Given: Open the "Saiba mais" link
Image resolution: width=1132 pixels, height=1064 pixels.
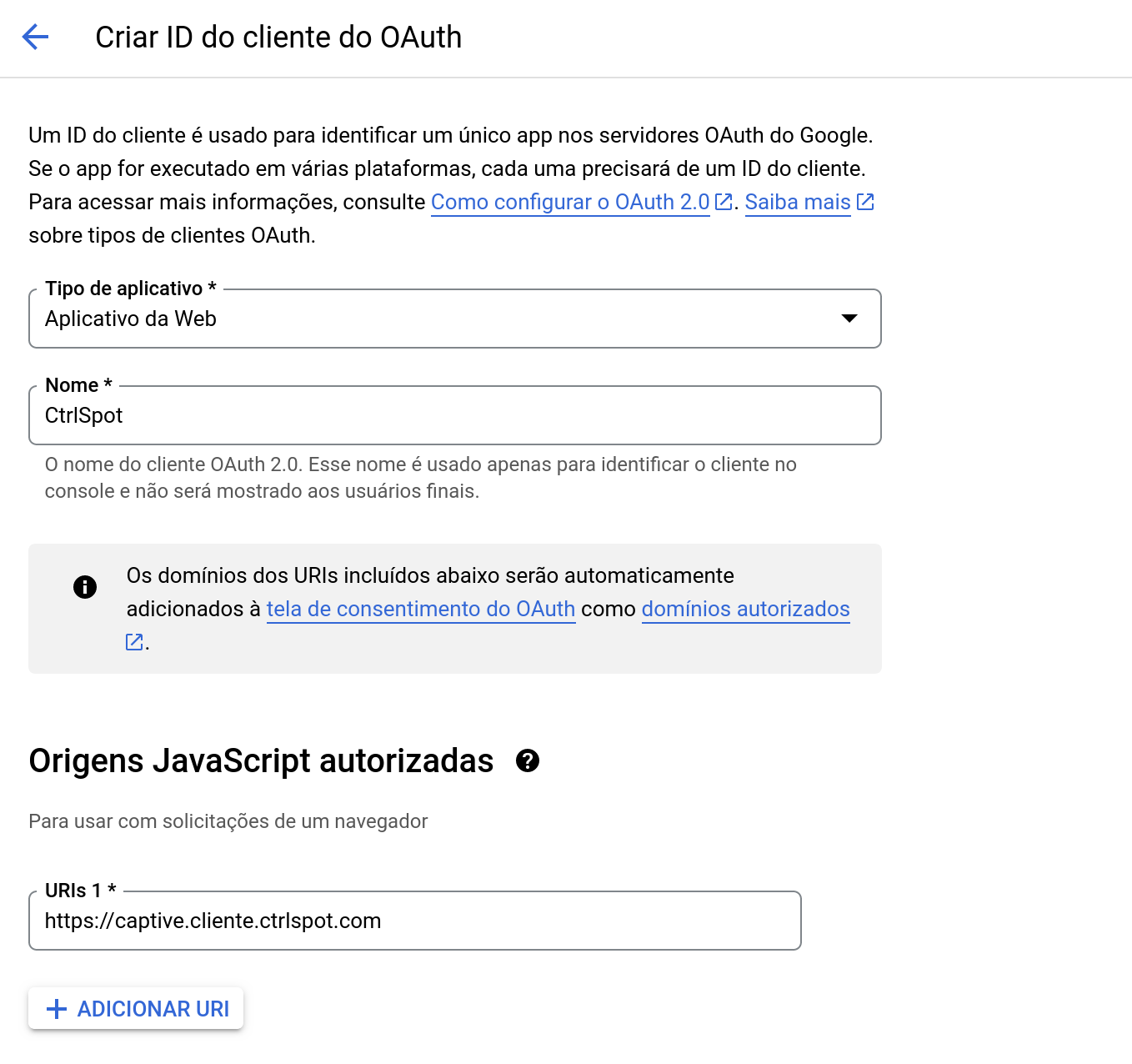Looking at the screenshot, I should tap(797, 202).
